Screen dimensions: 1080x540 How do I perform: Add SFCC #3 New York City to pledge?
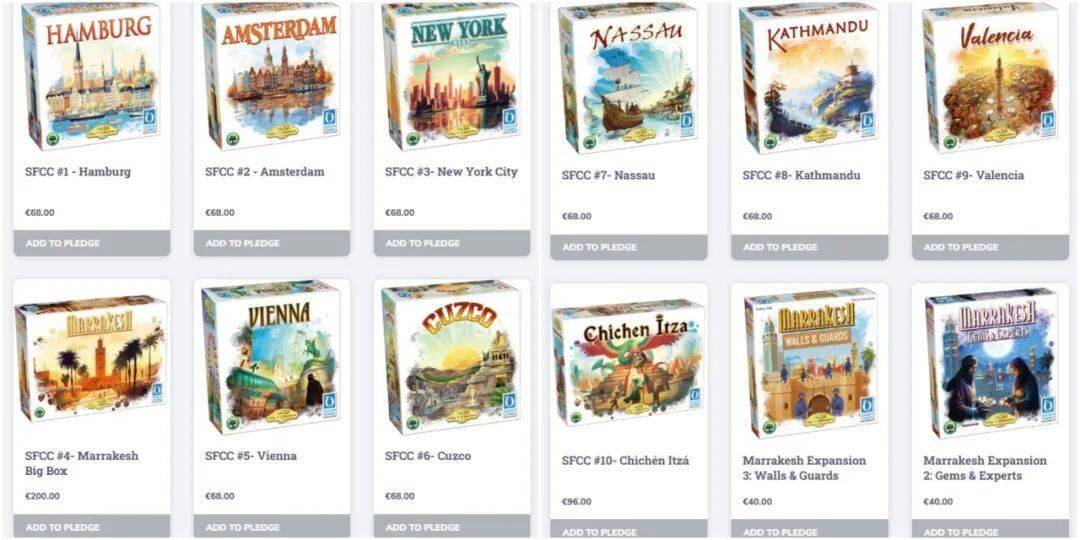point(452,243)
